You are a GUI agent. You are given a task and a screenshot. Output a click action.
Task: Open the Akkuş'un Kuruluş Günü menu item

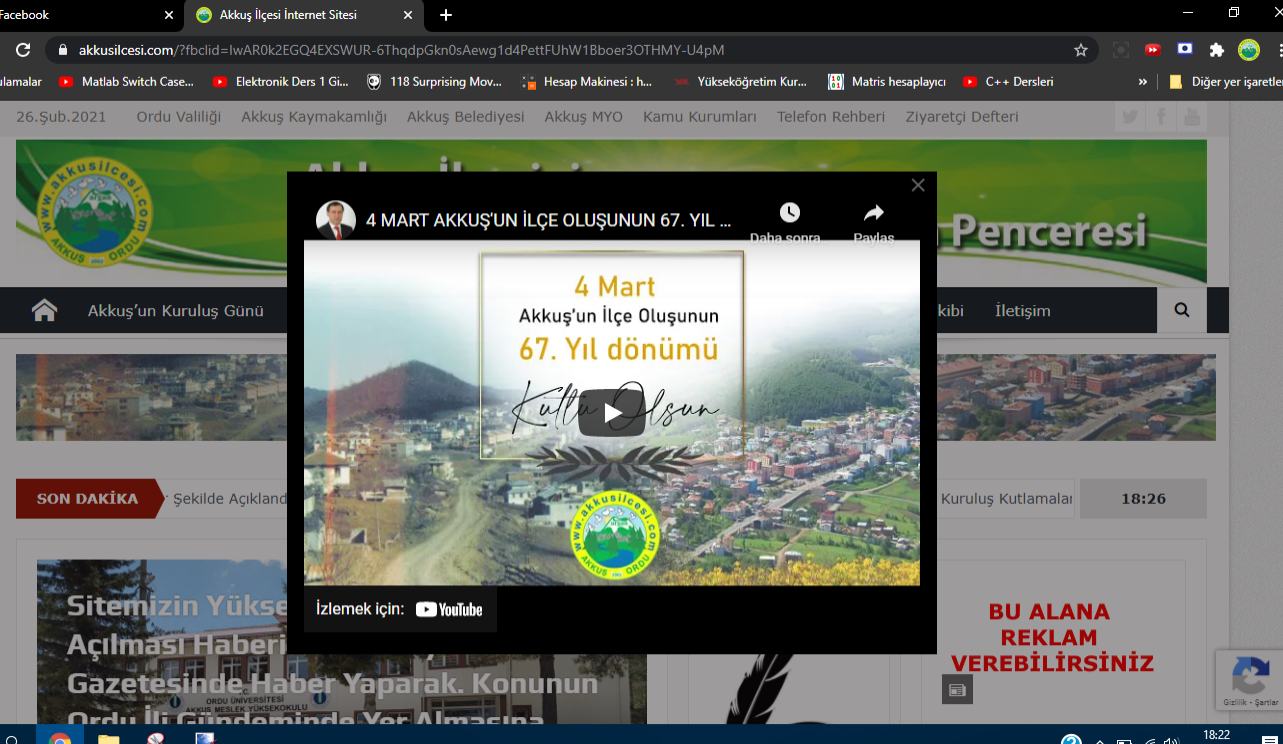coord(175,311)
